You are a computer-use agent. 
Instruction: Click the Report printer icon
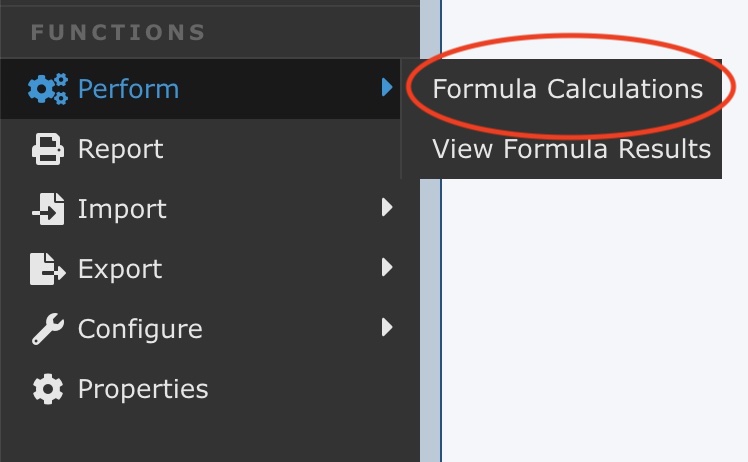pos(48,149)
